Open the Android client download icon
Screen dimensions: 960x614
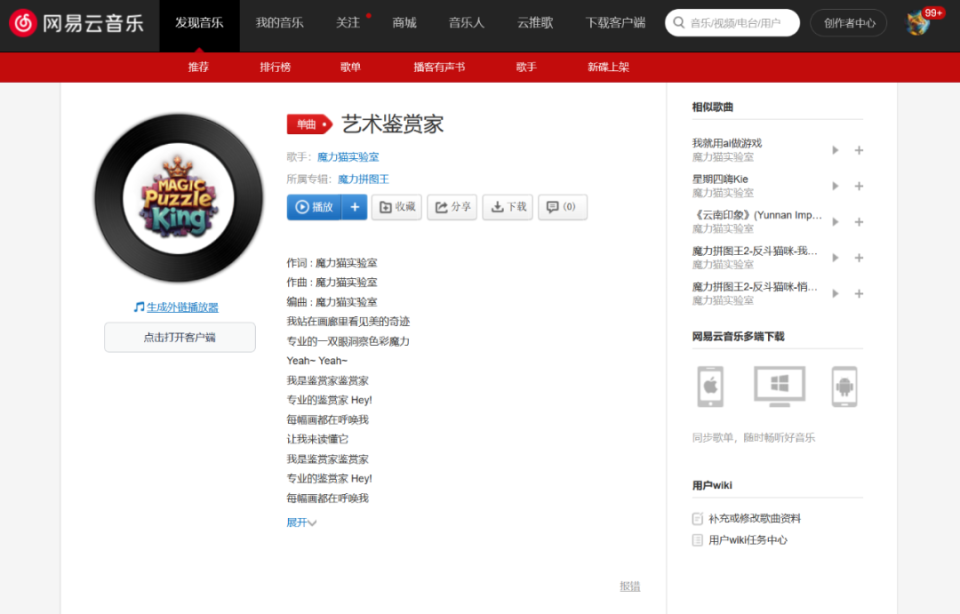(x=844, y=387)
